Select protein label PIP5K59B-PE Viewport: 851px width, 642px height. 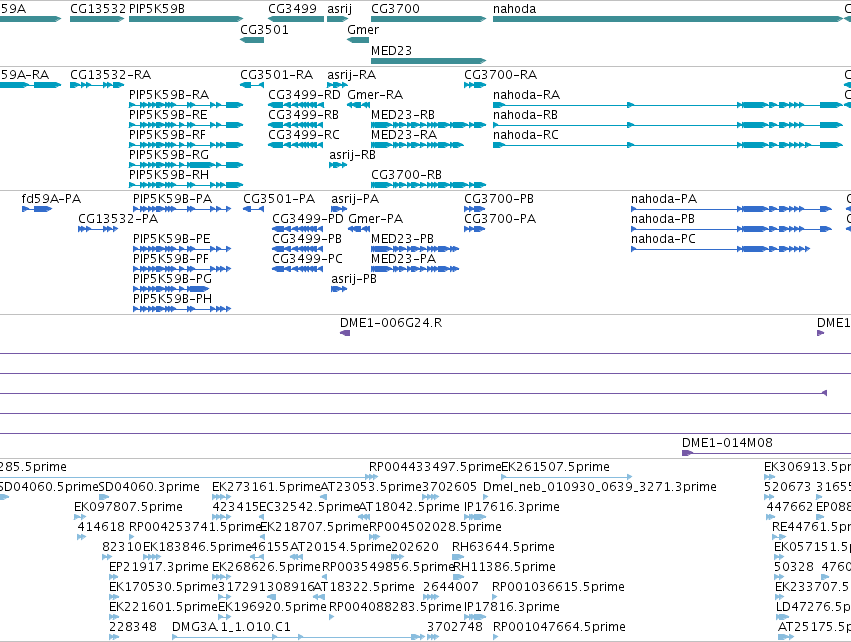pyautogui.click(x=172, y=239)
